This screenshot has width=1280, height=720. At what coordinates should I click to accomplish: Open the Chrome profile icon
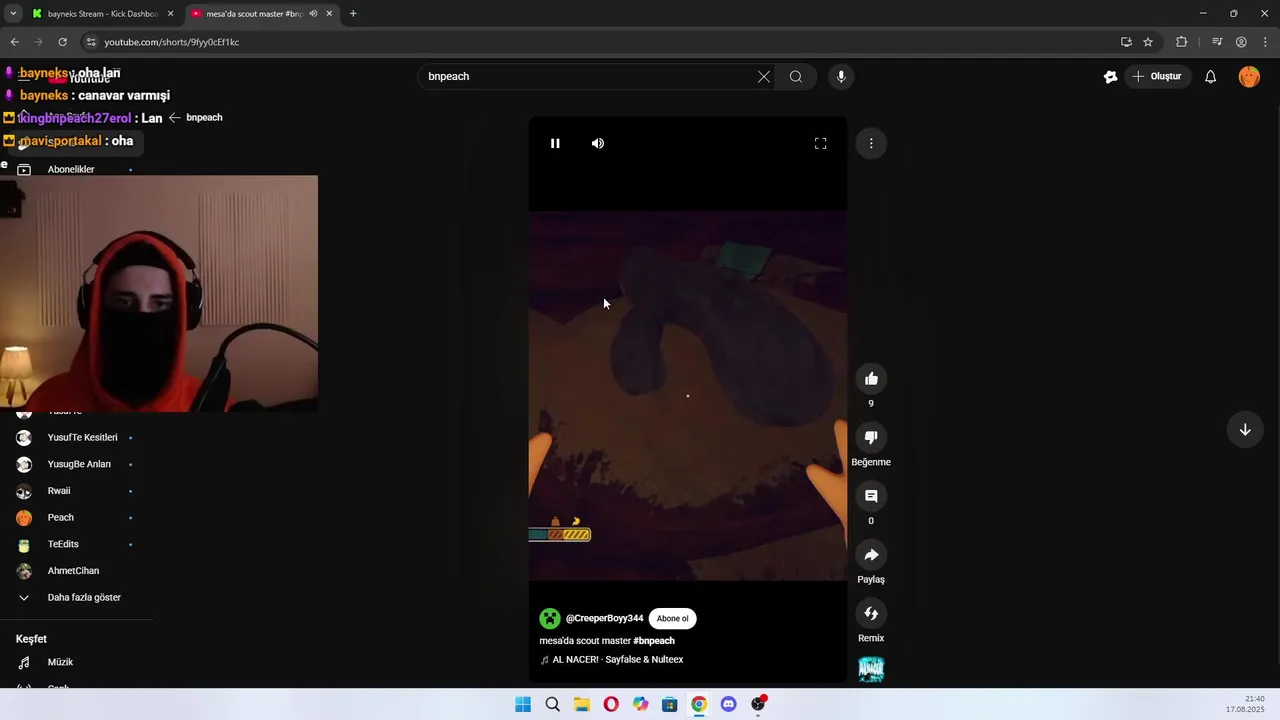1241,42
